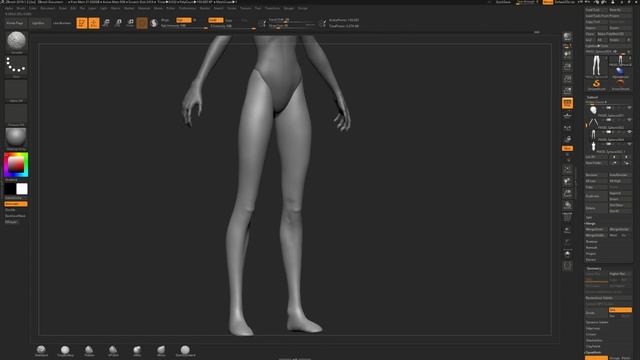Toggle the Sculptris Pro swirl icon
The image size is (640, 360).
(x=154, y=23)
